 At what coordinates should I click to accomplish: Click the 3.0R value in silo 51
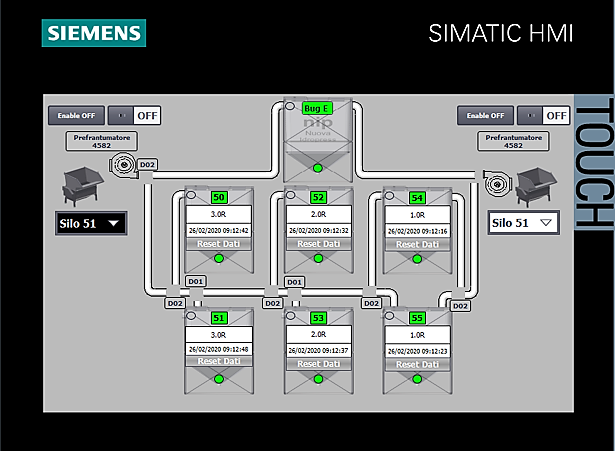[218, 335]
